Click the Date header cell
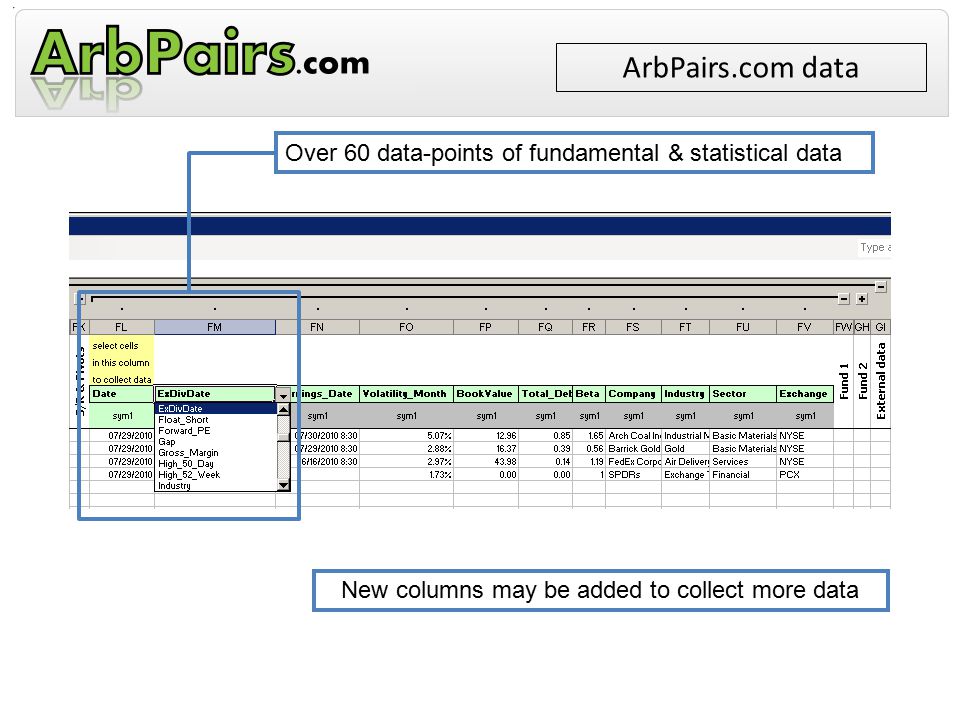This screenshot has width=960, height=720. pyautogui.click(x=121, y=394)
